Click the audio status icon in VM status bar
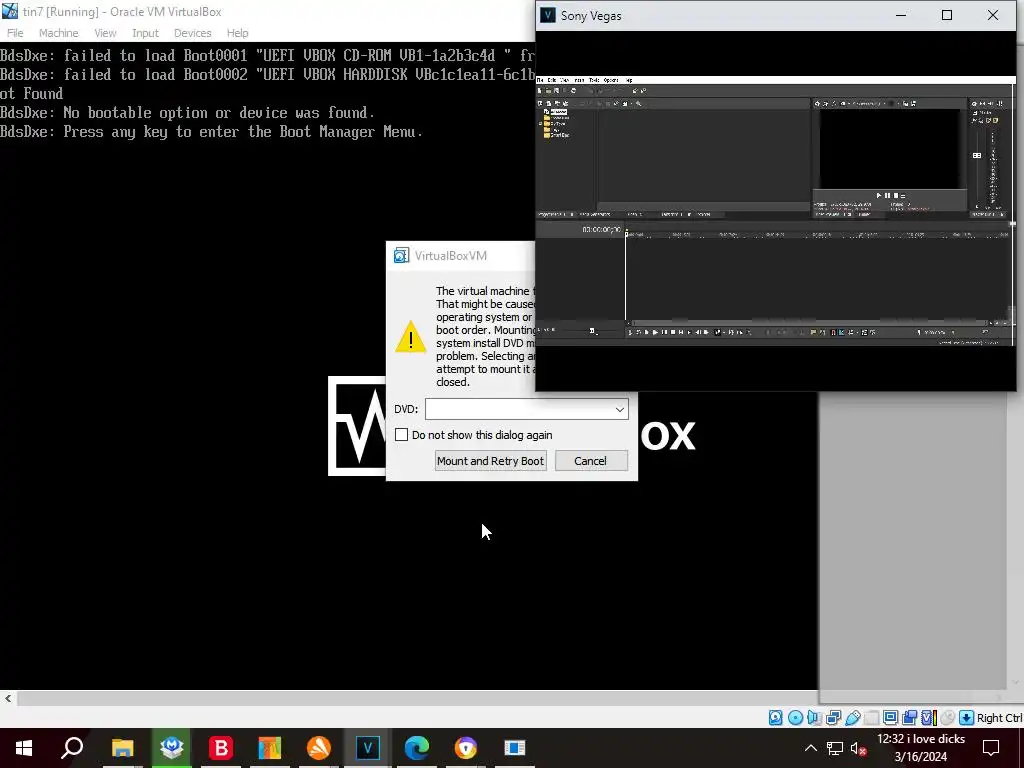Viewport: 1024px width, 768px height. click(814, 718)
